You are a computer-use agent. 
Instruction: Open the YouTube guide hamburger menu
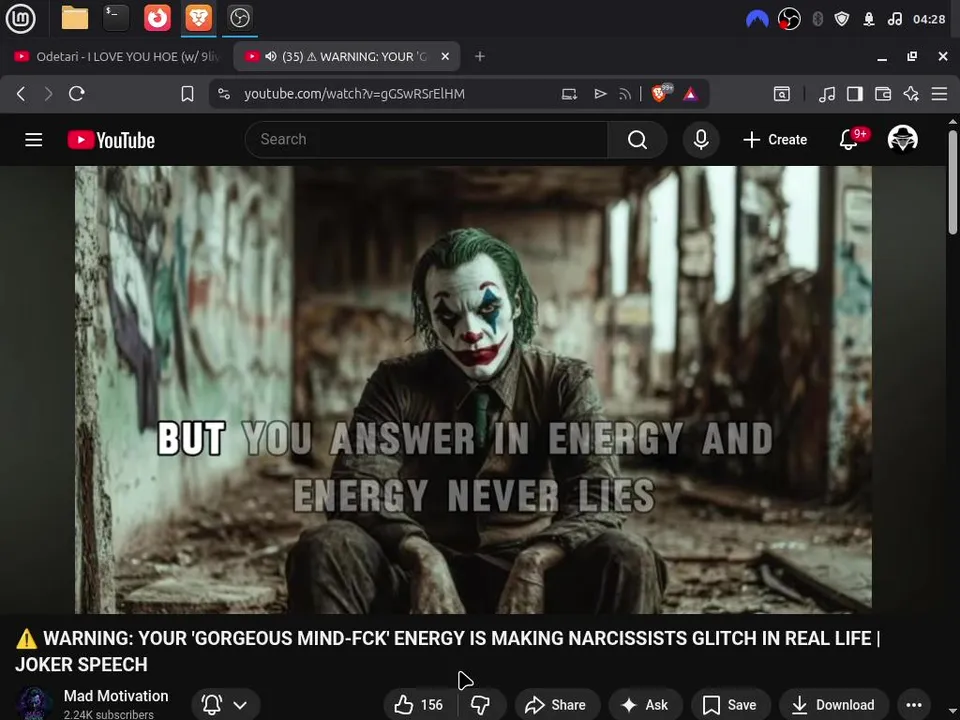coord(34,140)
